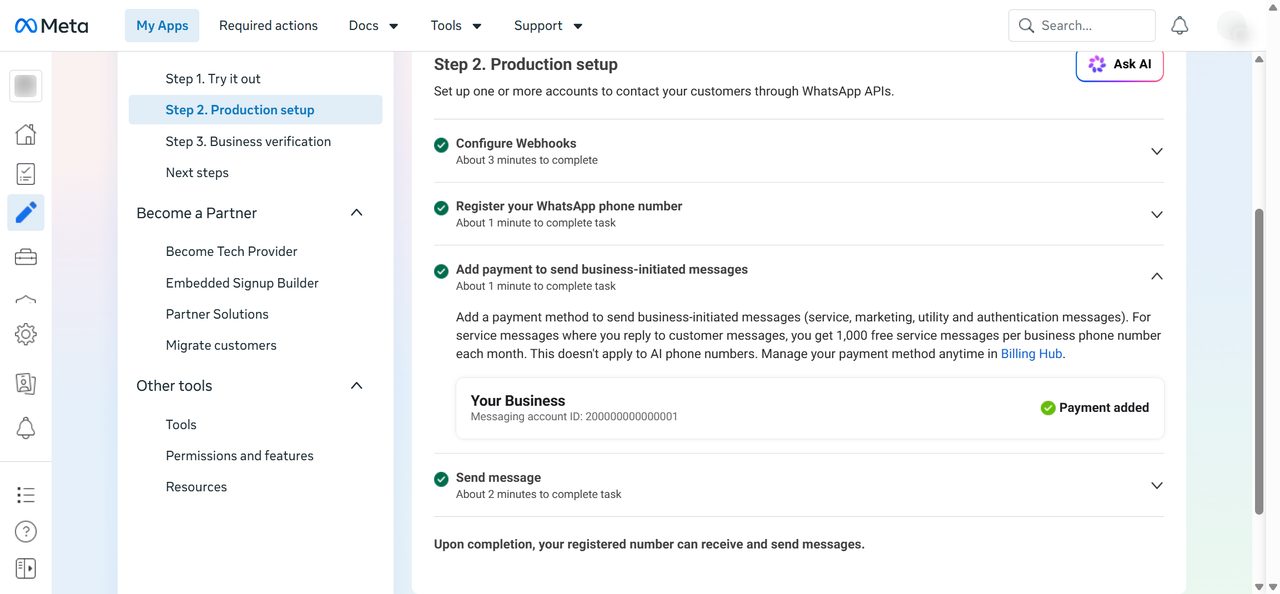Image resolution: width=1280 pixels, height=594 pixels.
Task: Click the Your Business account name
Action: click(518, 401)
